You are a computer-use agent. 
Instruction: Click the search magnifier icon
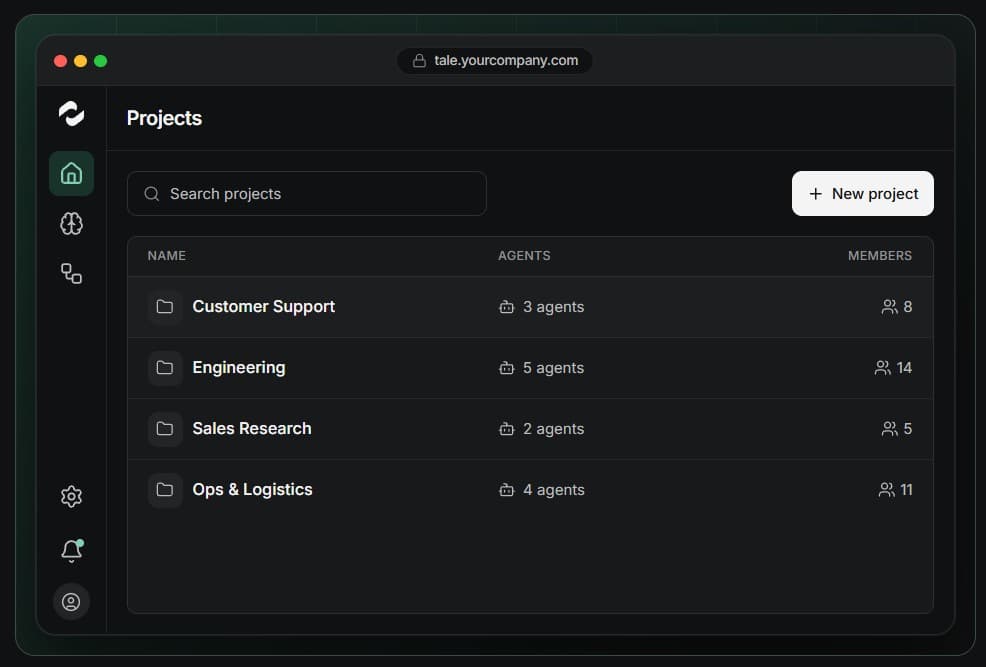pos(152,194)
